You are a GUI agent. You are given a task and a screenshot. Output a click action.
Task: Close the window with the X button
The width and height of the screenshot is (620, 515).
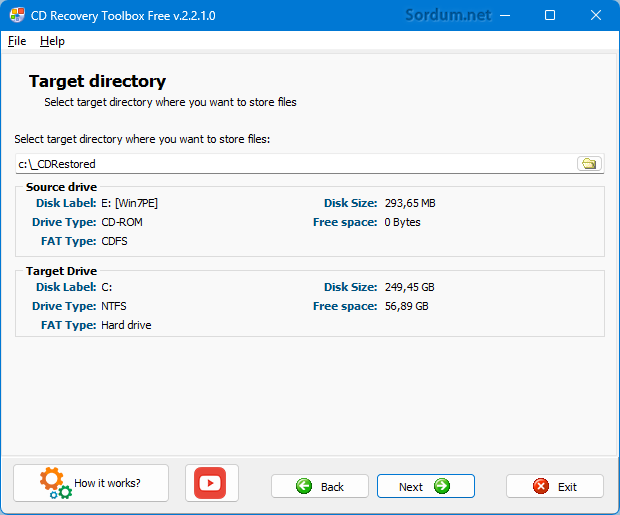pyautogui.click(x=595, y=15)
